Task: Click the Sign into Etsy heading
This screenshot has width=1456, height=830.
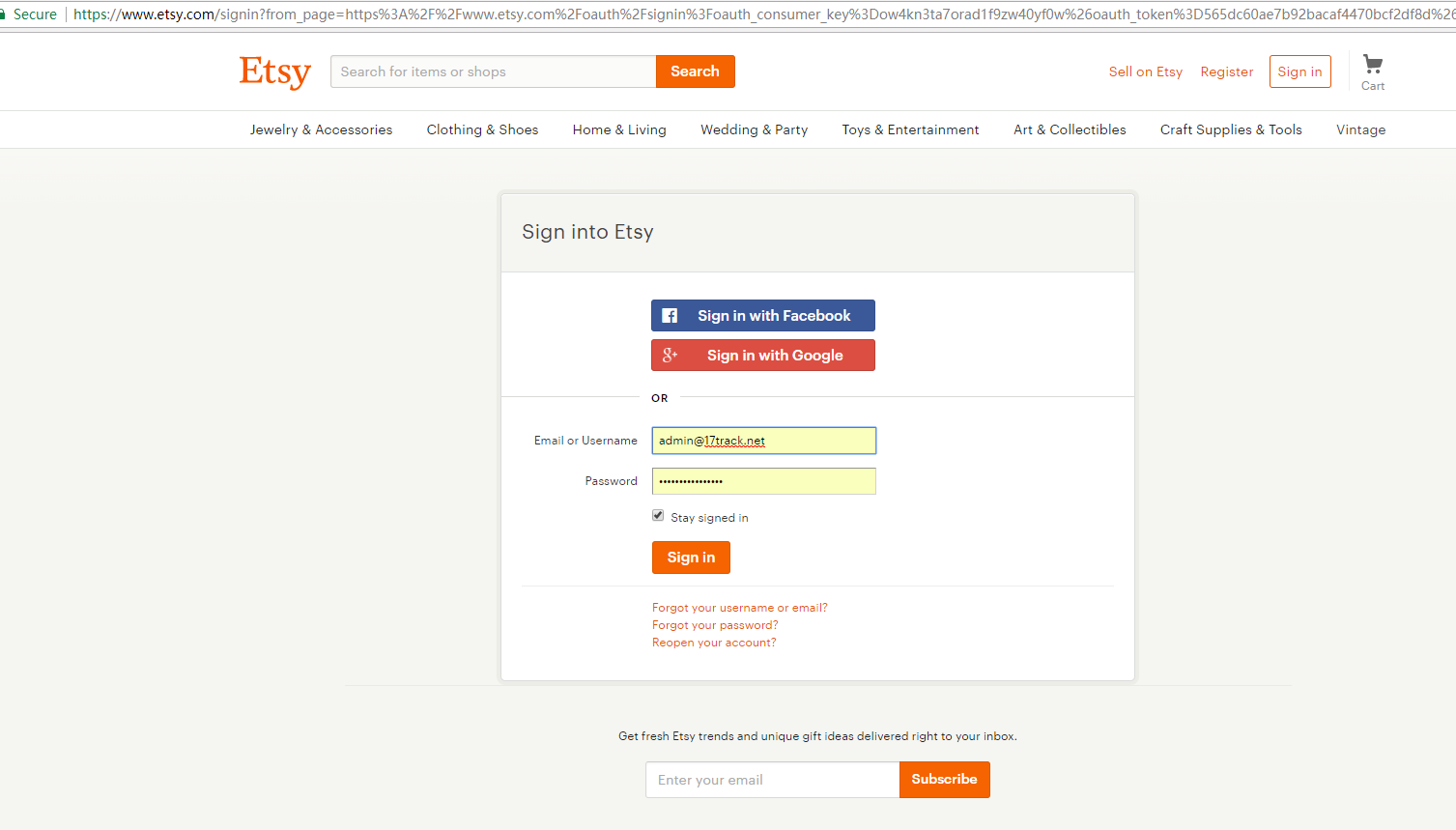Action: tap(587, 232)
